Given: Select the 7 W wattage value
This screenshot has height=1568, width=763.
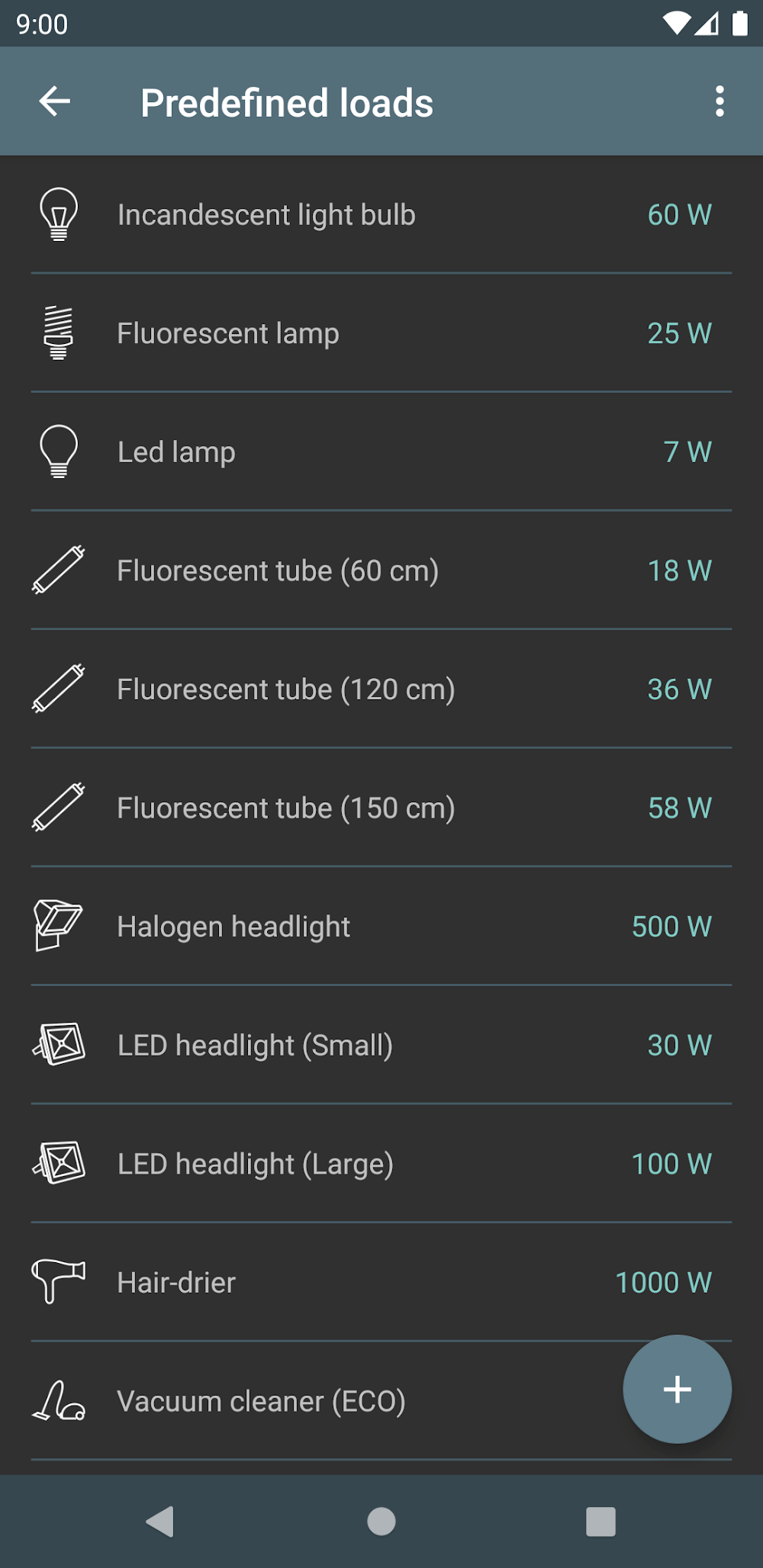Looking at the screenshot, I should (x=687, y=451).
